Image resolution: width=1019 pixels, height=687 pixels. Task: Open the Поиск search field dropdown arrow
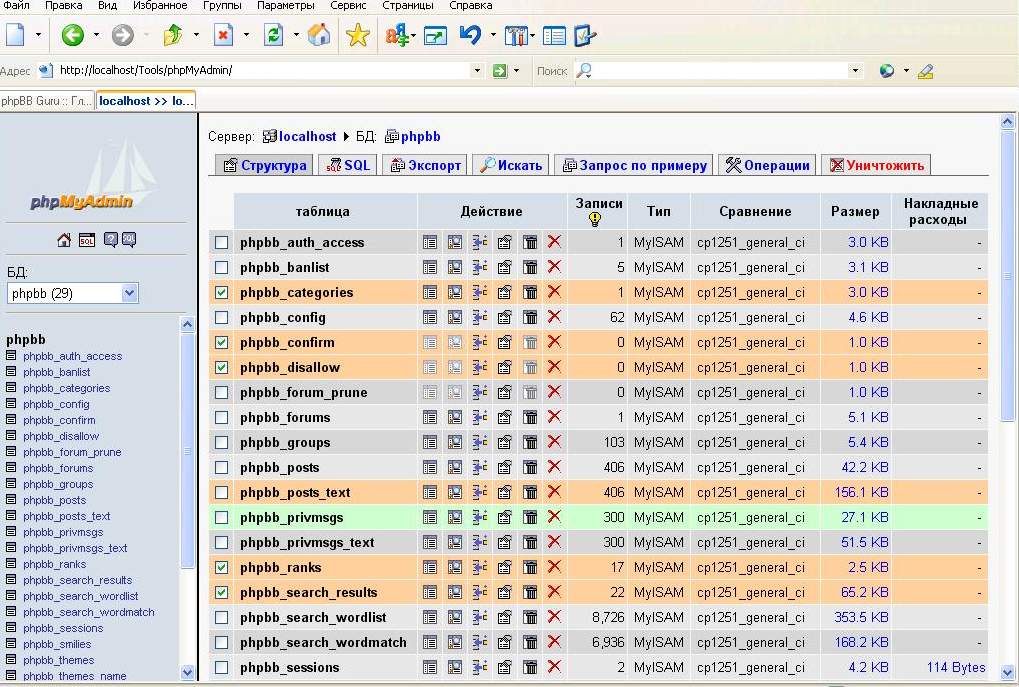[x=855, y=70]
